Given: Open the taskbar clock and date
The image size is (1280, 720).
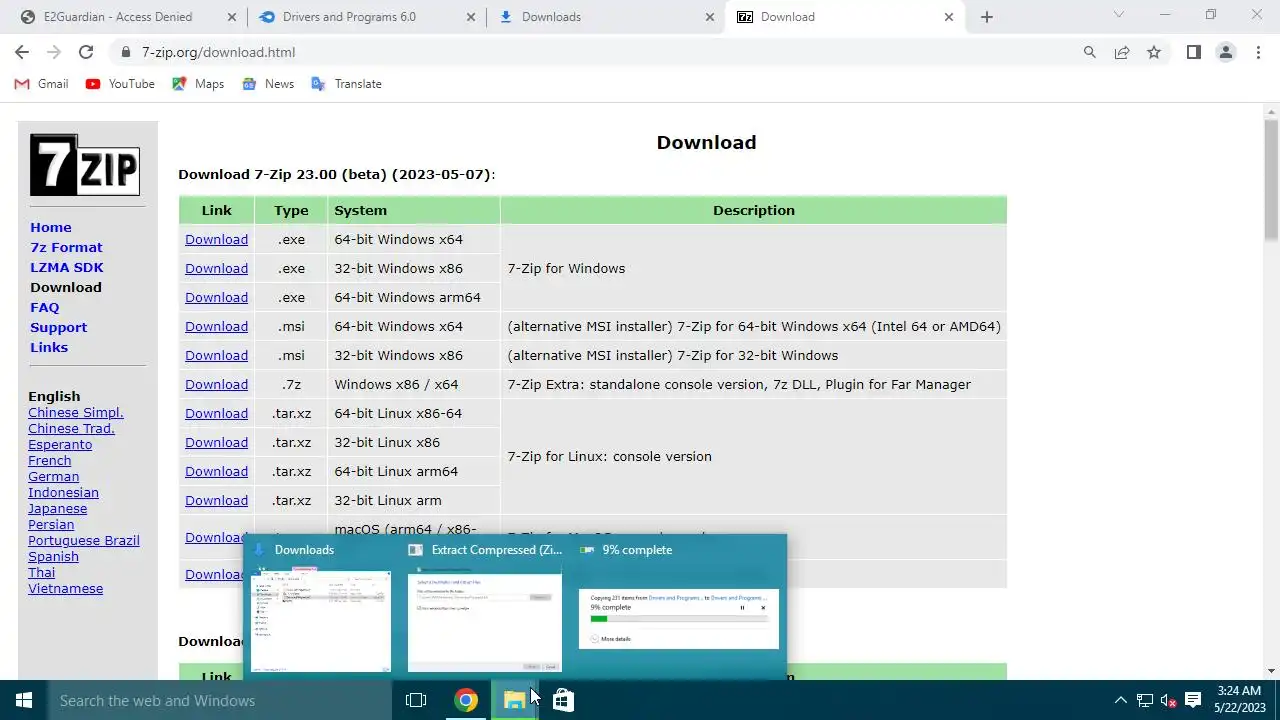Looking at the screenshot, I should (1240, 700).
